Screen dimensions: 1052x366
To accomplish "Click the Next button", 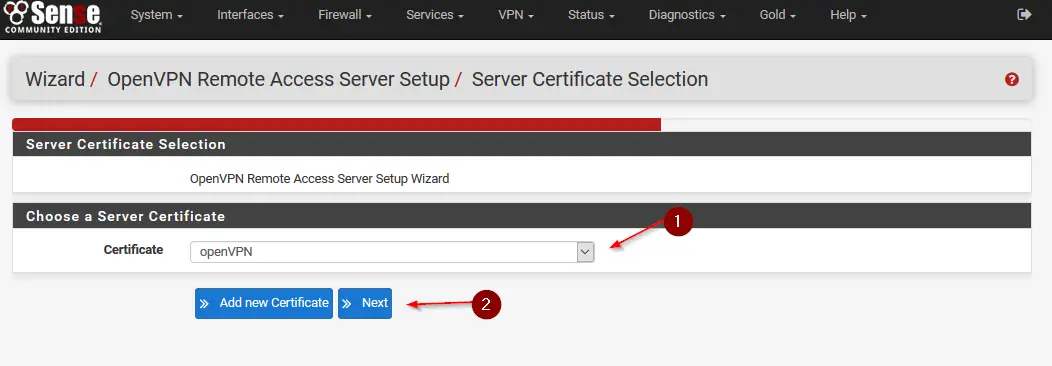I will point(365,304).
